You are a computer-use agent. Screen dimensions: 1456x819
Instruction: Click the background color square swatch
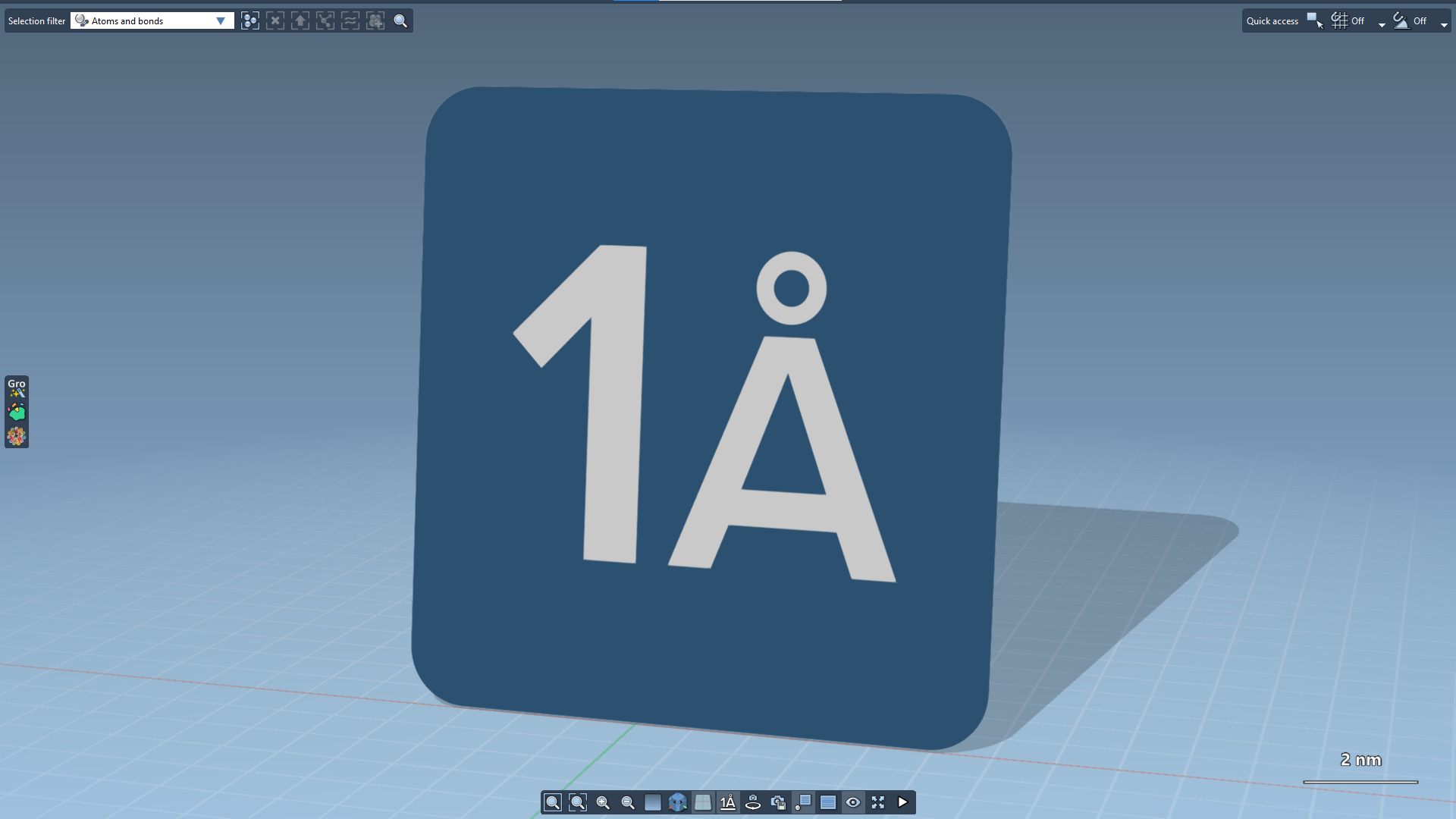[653, 802]
